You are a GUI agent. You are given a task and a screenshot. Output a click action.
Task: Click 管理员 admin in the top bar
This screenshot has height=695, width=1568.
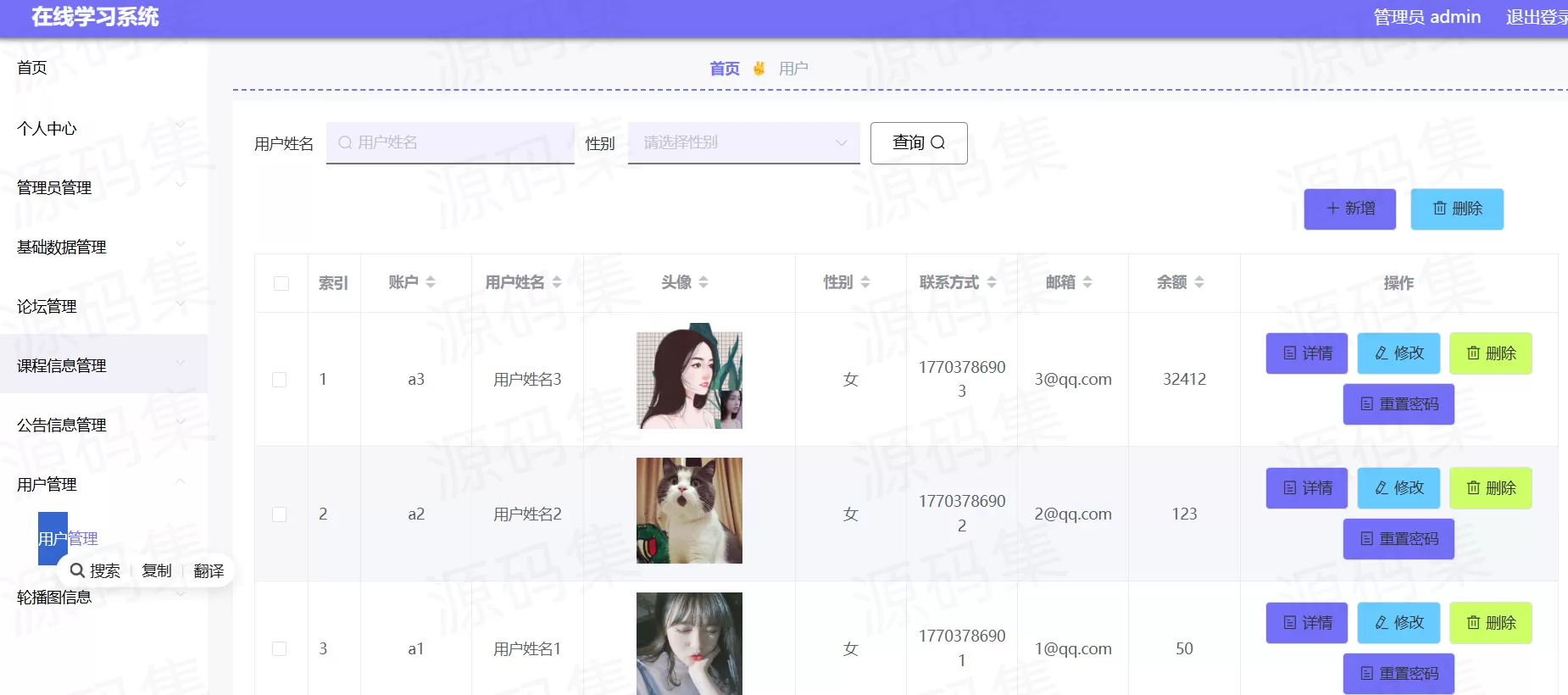click(1427, 17)
